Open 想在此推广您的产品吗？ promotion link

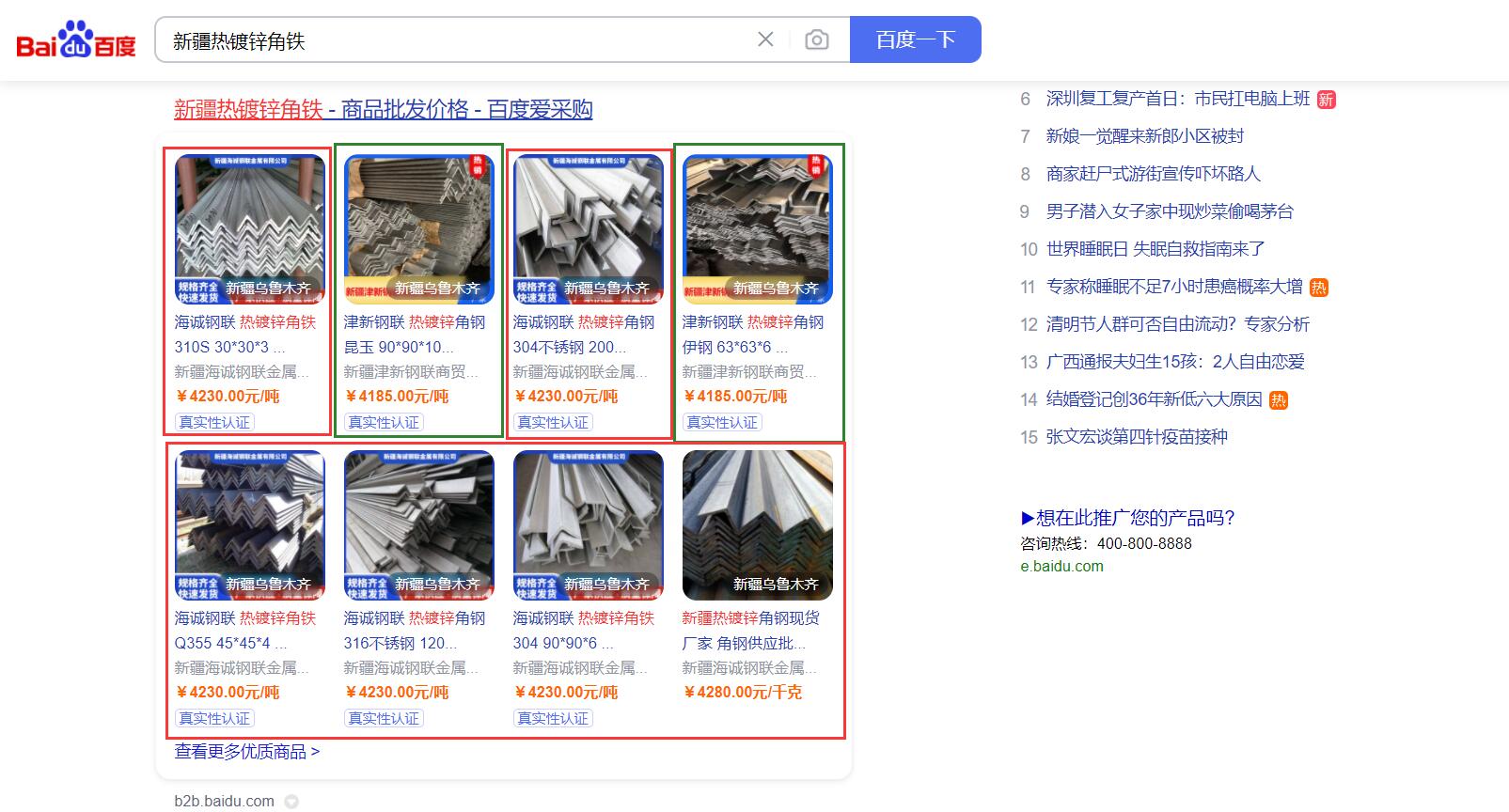click(1127, 518)
